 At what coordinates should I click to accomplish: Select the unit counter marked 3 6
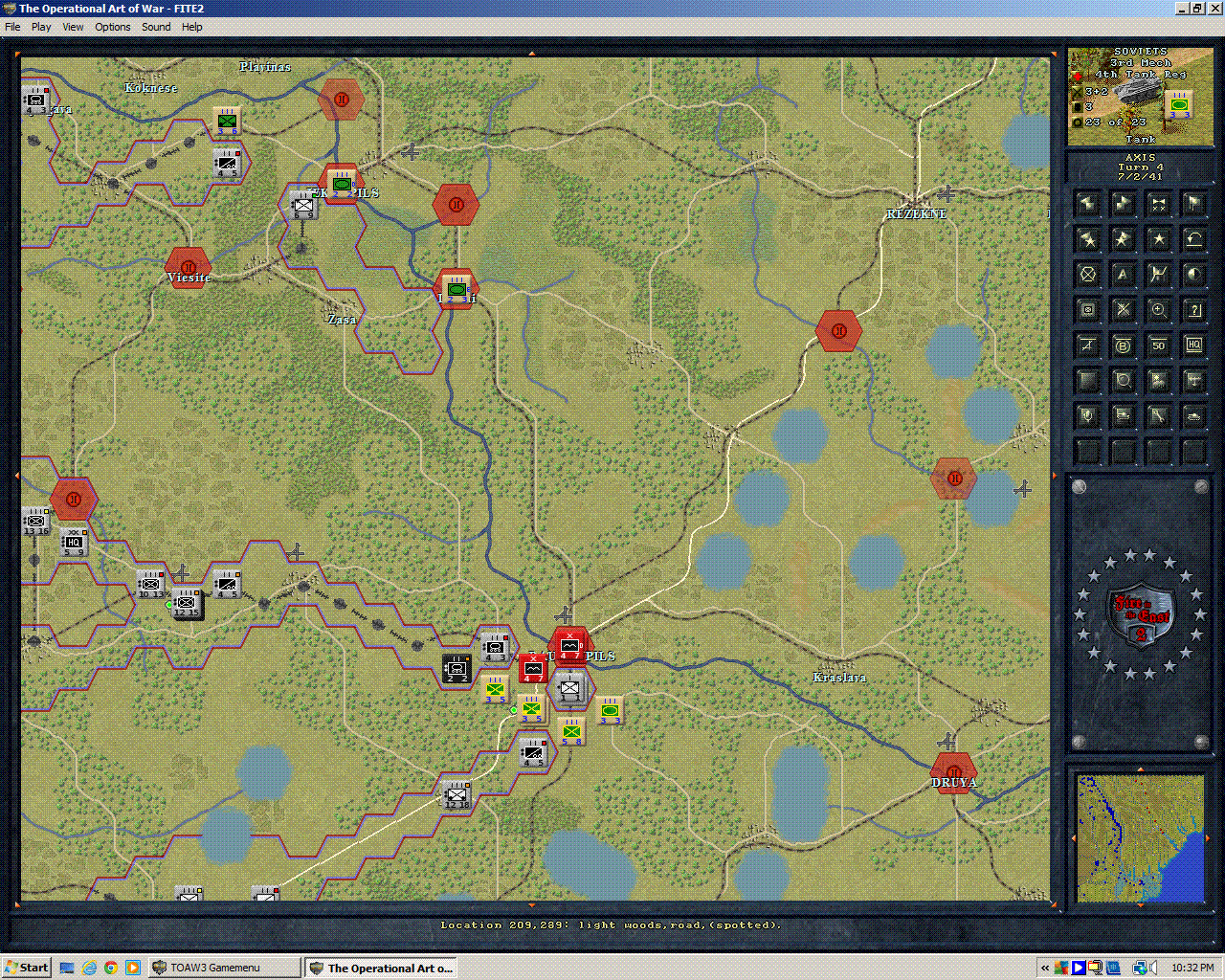point(227,121)
